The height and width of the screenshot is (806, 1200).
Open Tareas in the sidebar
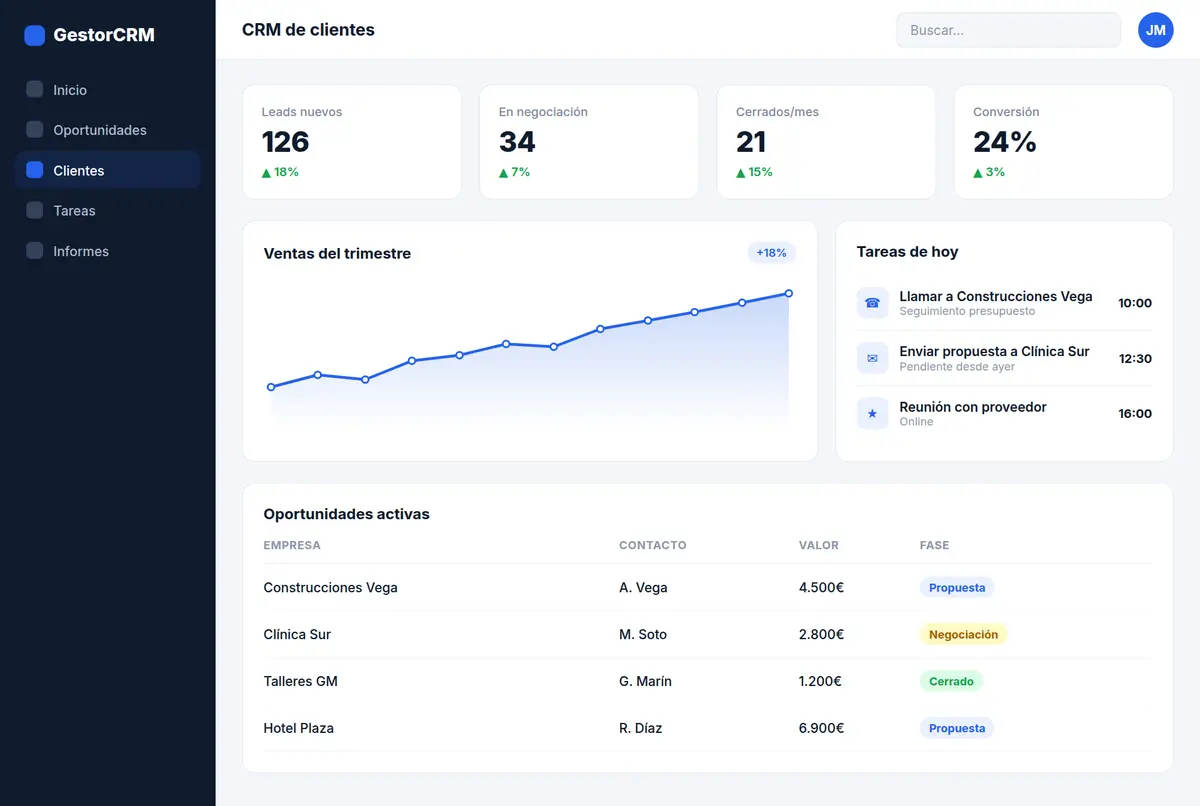[108, 210]
